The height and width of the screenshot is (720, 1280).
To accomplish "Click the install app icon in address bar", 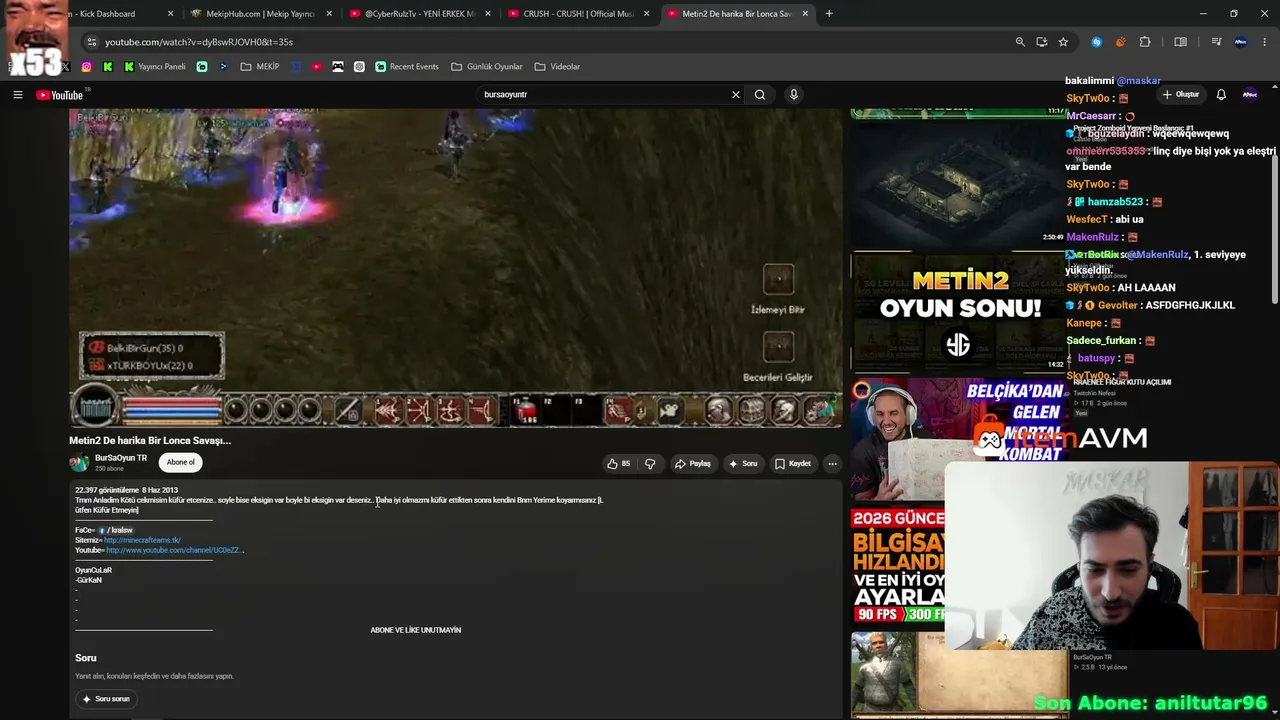I will (x=1042, y=42).
